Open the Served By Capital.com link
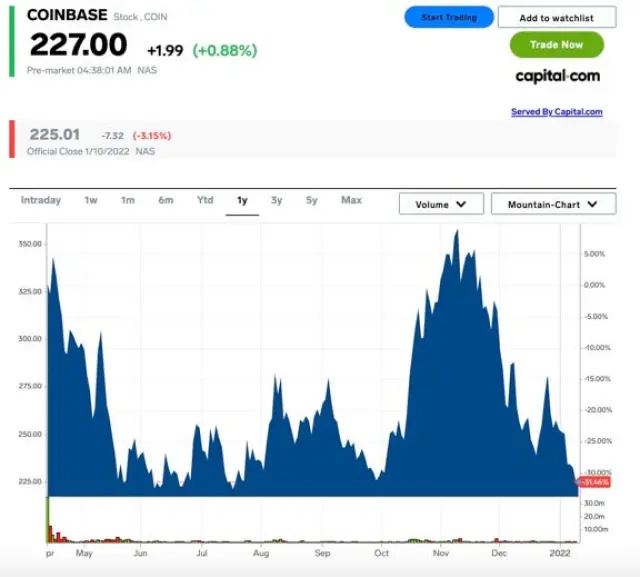This screenshot has height=577, width=640. pos(556,112)
